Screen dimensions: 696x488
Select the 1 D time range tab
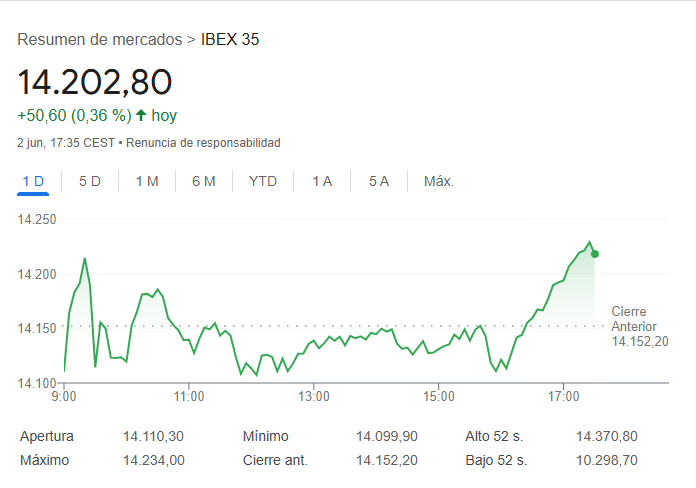33,181
